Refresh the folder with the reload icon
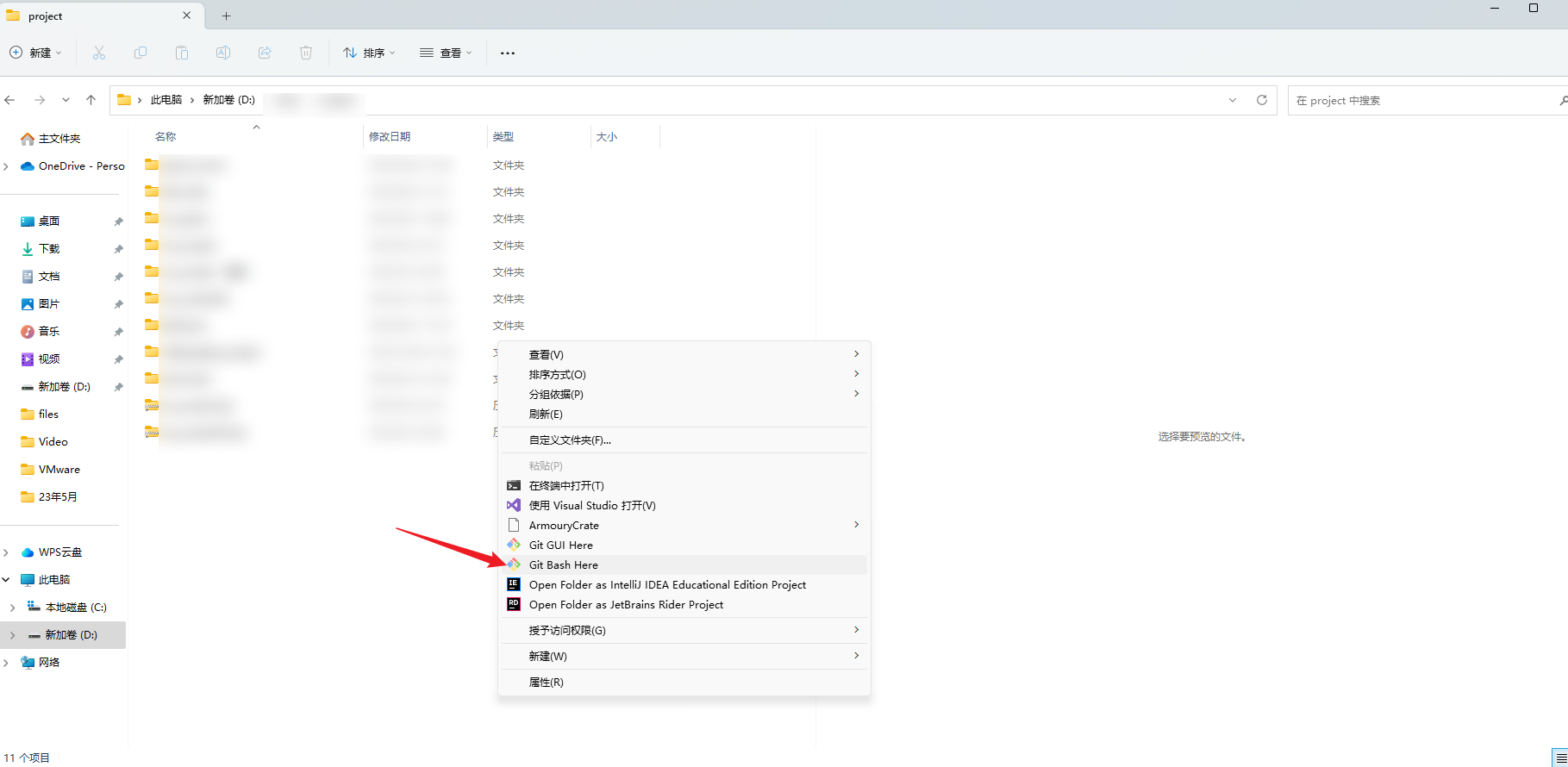Screen dimensions: 1568x767 [x=1262, y=100]
